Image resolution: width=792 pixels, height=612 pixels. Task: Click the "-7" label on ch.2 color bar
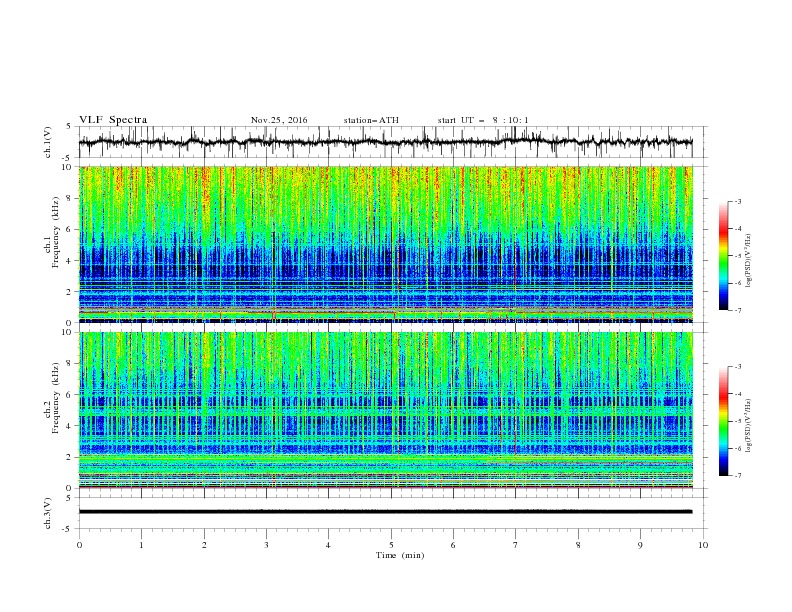pos(737,476)
